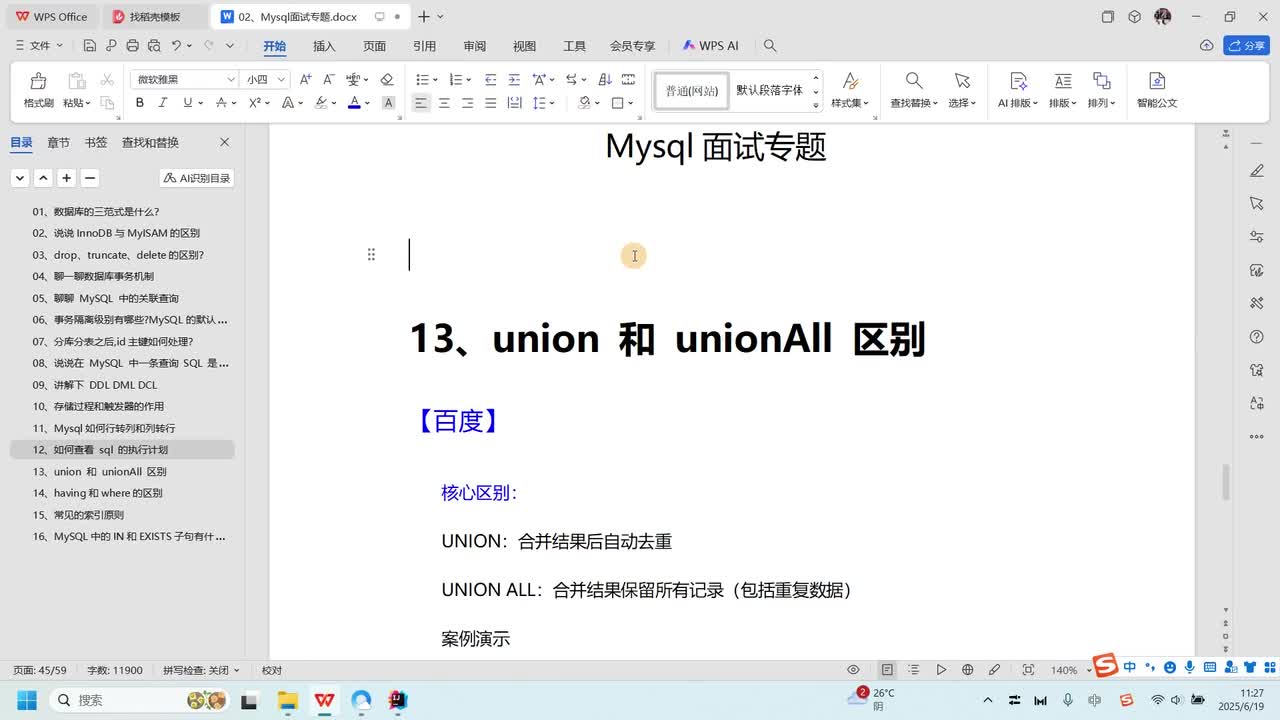Open the 选择 select dropdown
The image size is (1280, 720).
tap(962, 103)
